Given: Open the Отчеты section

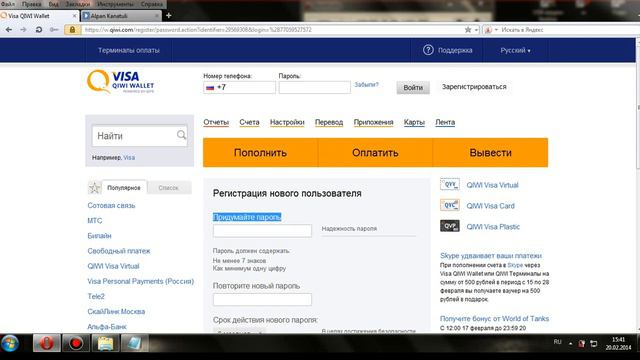Looking at the screenshot, I should click(x=216, y=122).
